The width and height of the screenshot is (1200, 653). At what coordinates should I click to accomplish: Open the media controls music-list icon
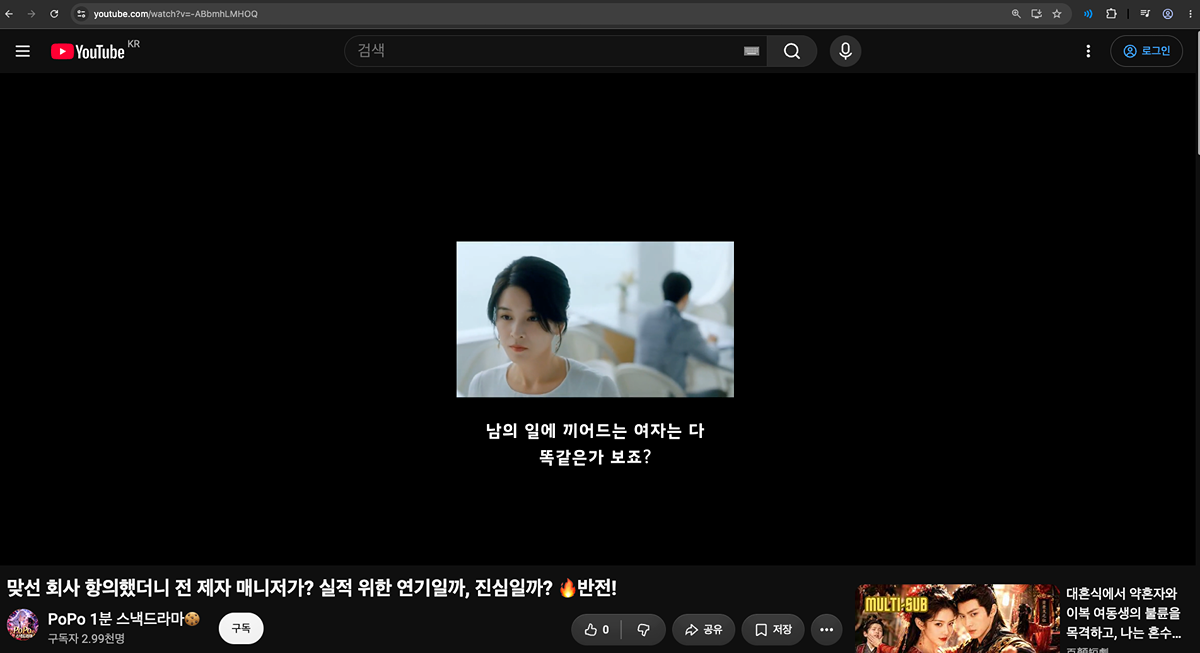(1145, 14)
